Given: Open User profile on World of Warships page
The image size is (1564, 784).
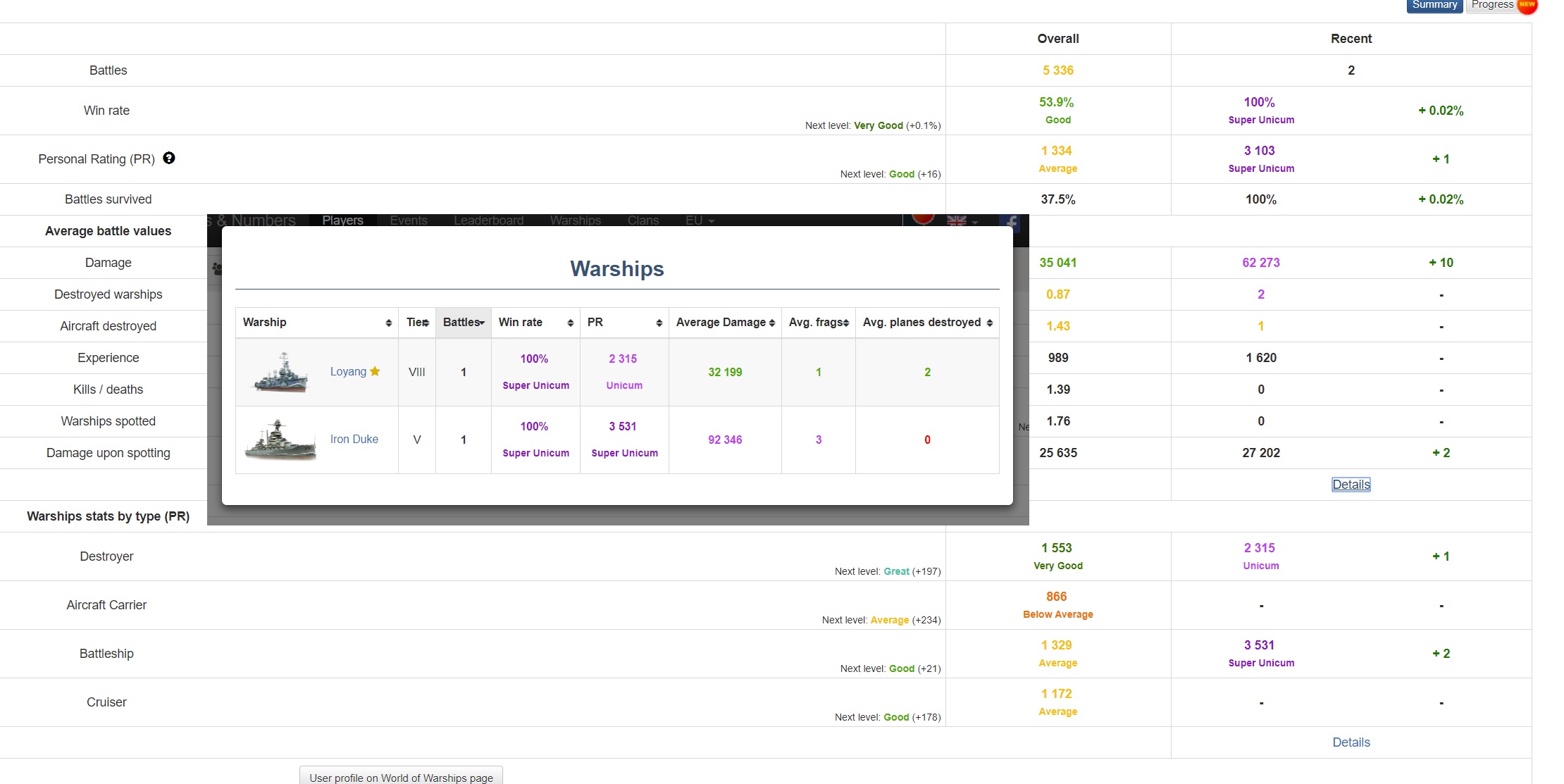Looking at the screenshot, I should pyautogui.click(x=401, y=777).
